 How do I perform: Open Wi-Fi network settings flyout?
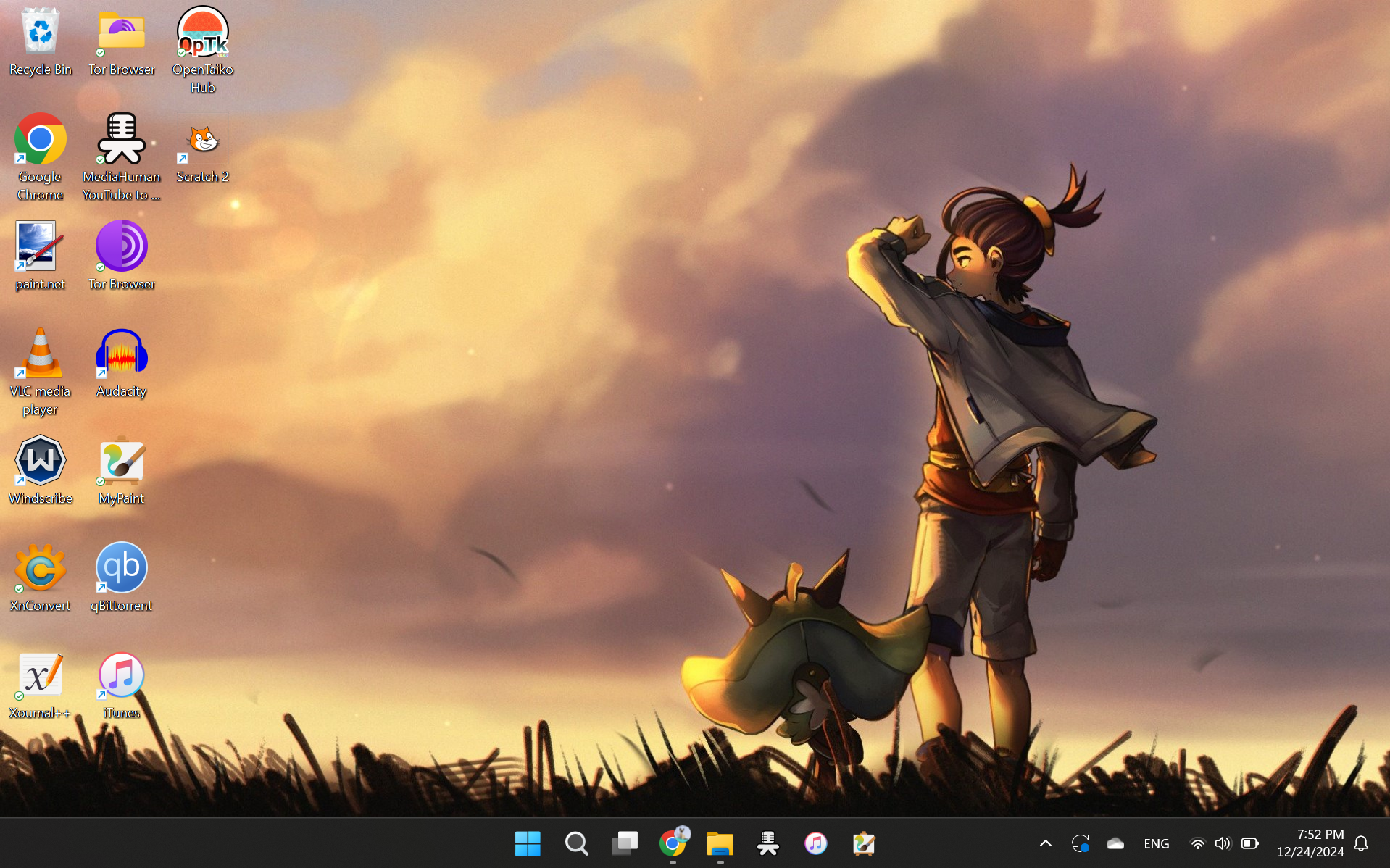(x=1197, y=843)
